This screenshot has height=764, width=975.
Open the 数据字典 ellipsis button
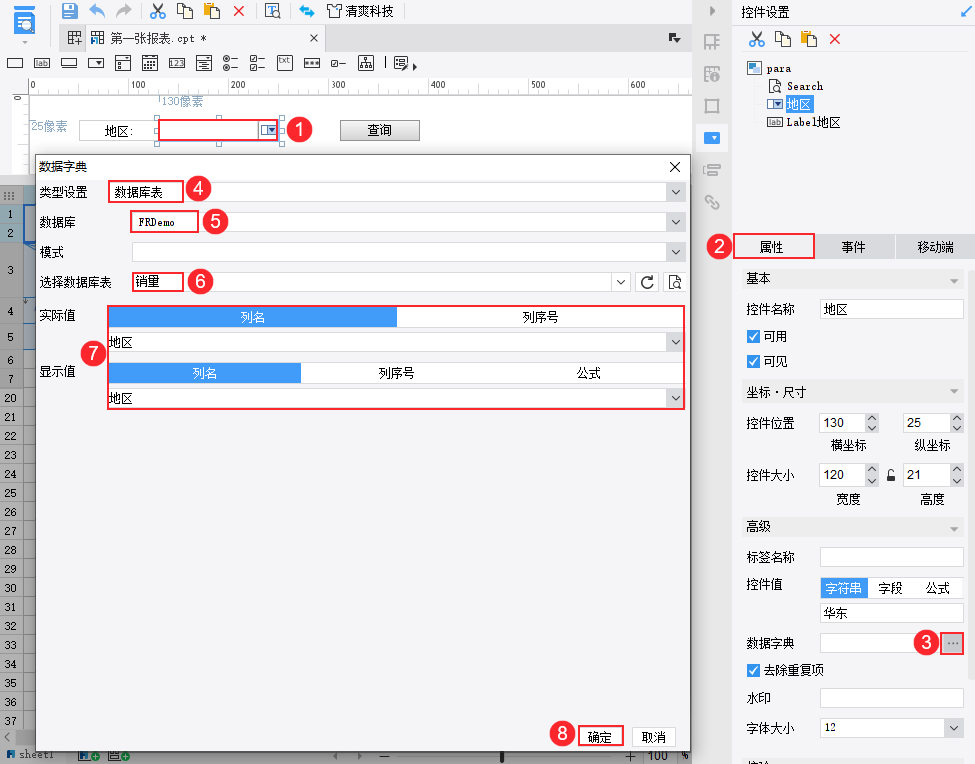tap(953, 643)
